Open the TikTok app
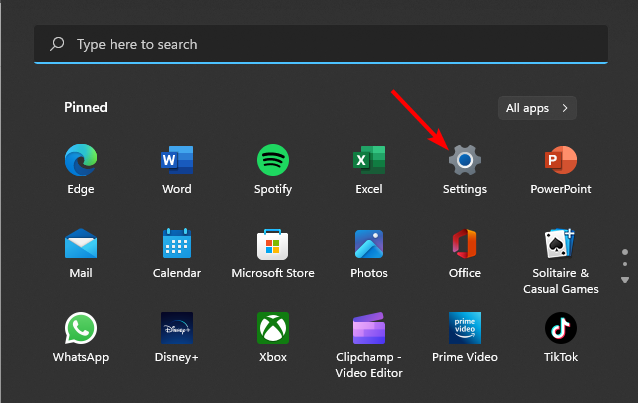Image resolution: width=638 pixels, height=403 pixels. tap(561, 337)
